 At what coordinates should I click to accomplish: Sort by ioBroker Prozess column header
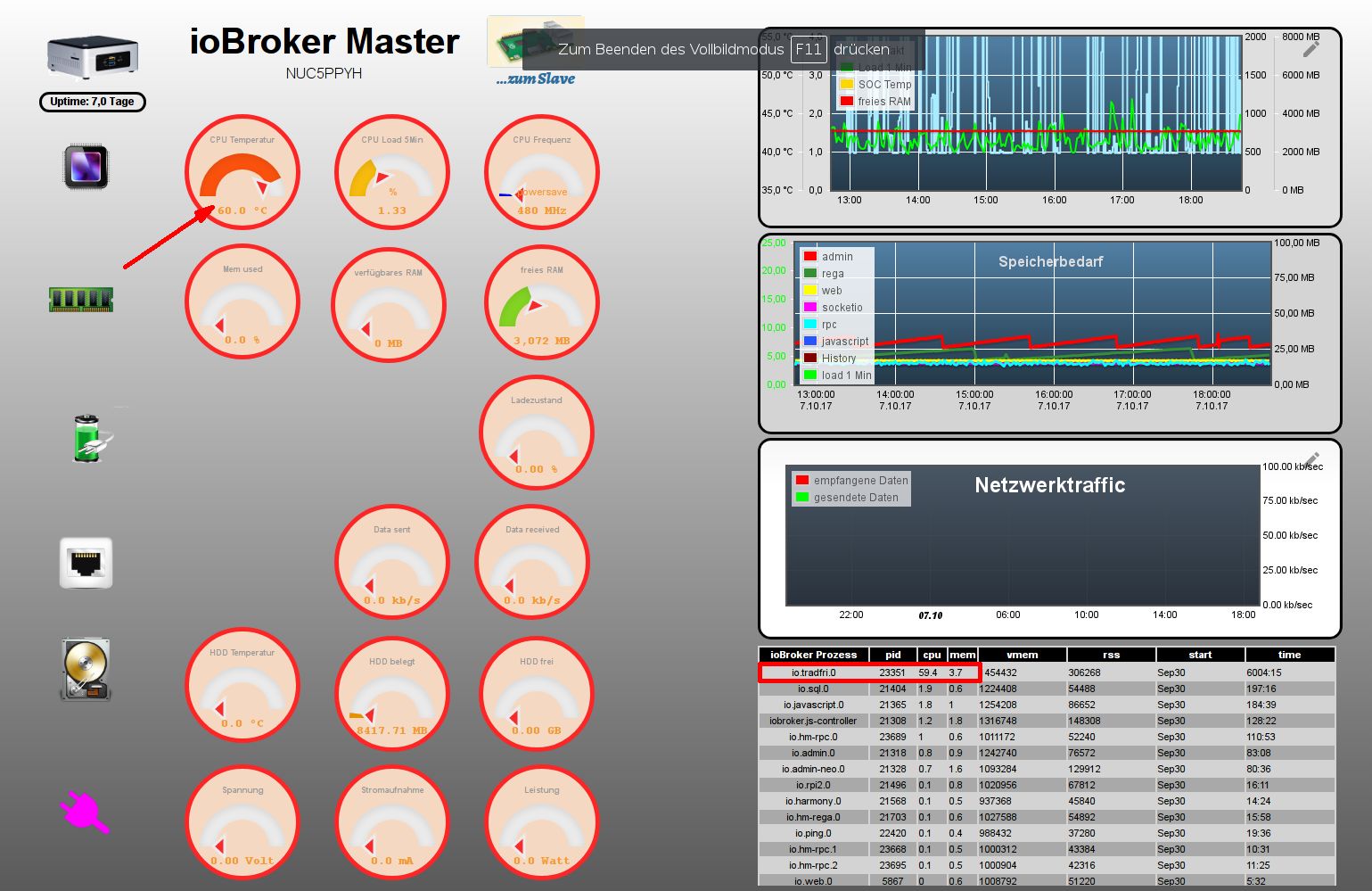click(x=813, y=655)
